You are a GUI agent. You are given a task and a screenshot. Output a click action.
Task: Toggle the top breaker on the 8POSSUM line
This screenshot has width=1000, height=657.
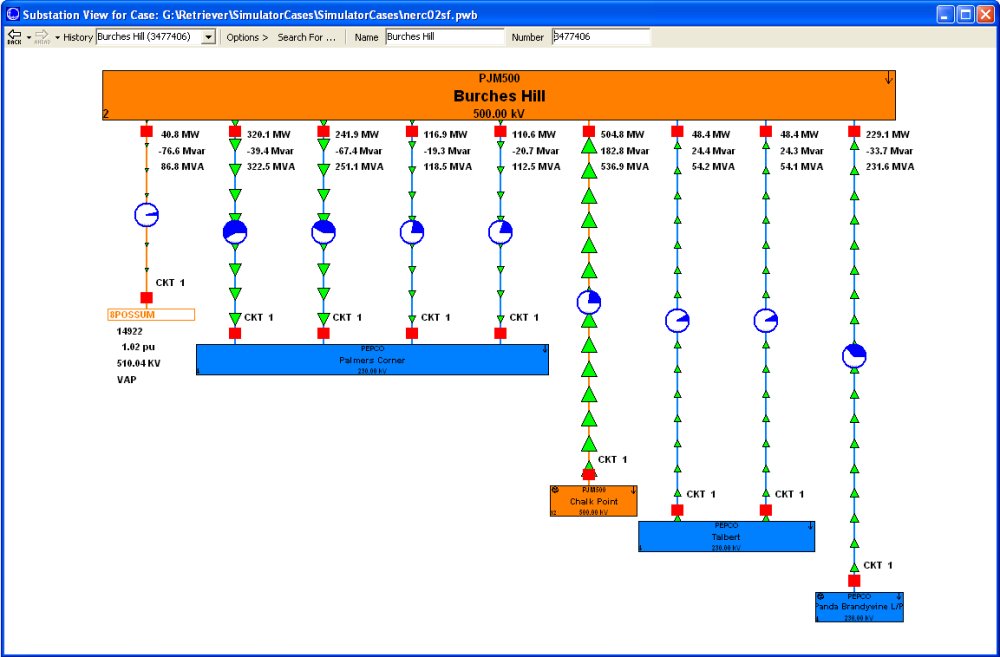pyautogui.click(x=146, y=132)
